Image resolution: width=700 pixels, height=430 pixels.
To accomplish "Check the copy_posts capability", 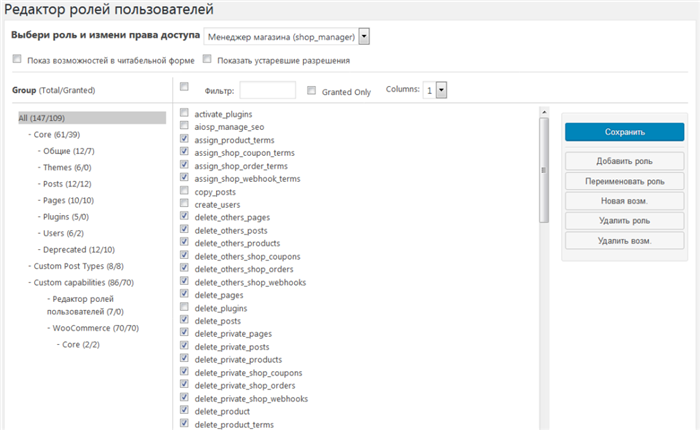I will 184,190.
